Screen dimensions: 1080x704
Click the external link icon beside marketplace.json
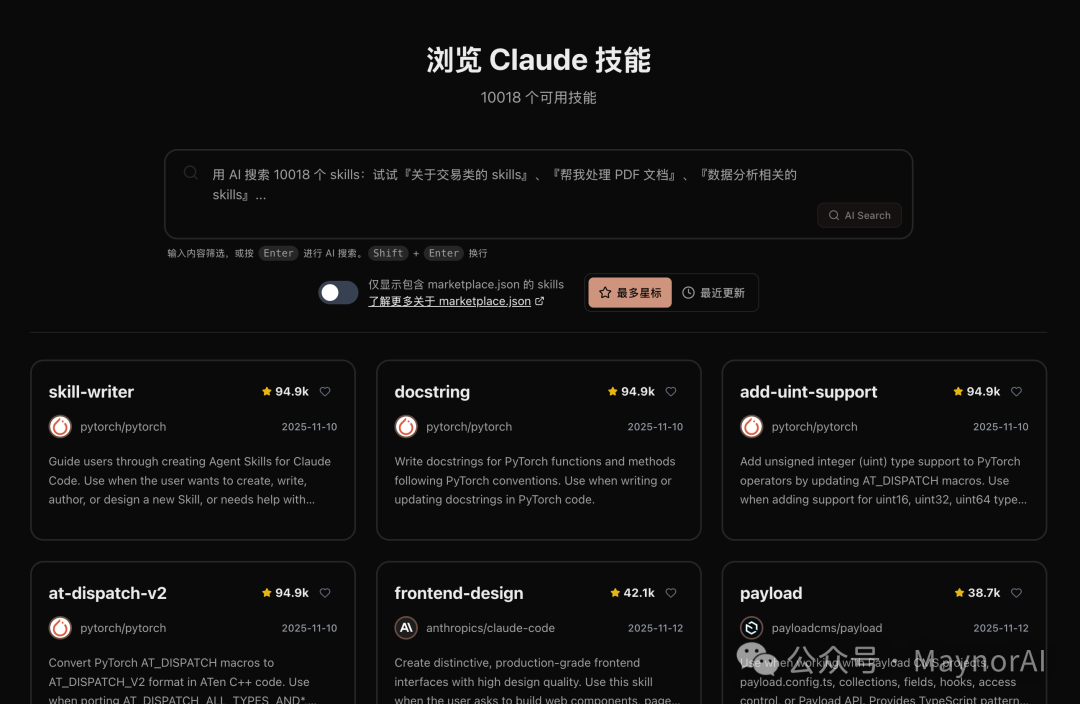pos(539,301)
